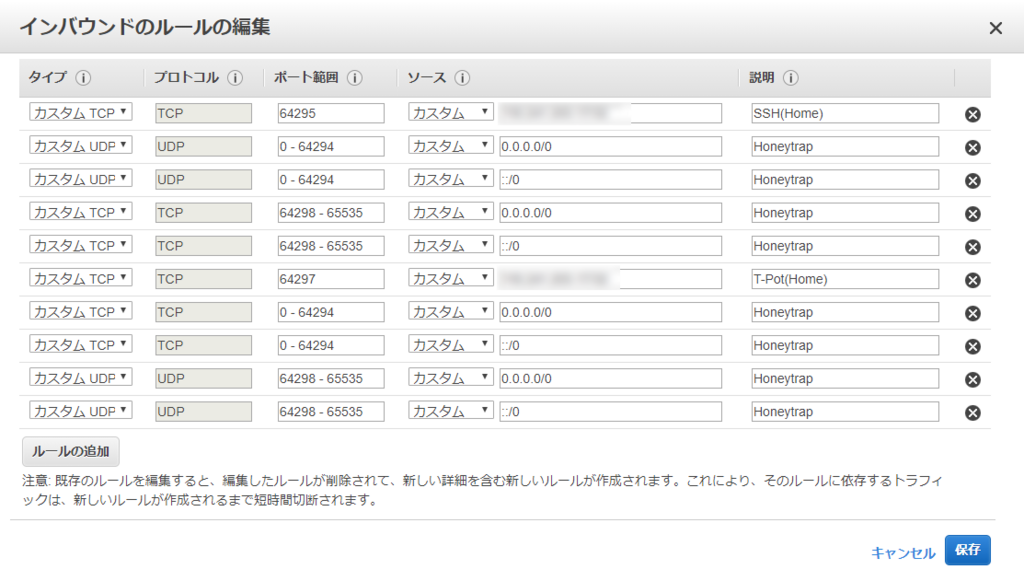
Task: Edit Honeytrap description of UDP 0 - 64294 ::/0 rule
Action: coord(845,180)
